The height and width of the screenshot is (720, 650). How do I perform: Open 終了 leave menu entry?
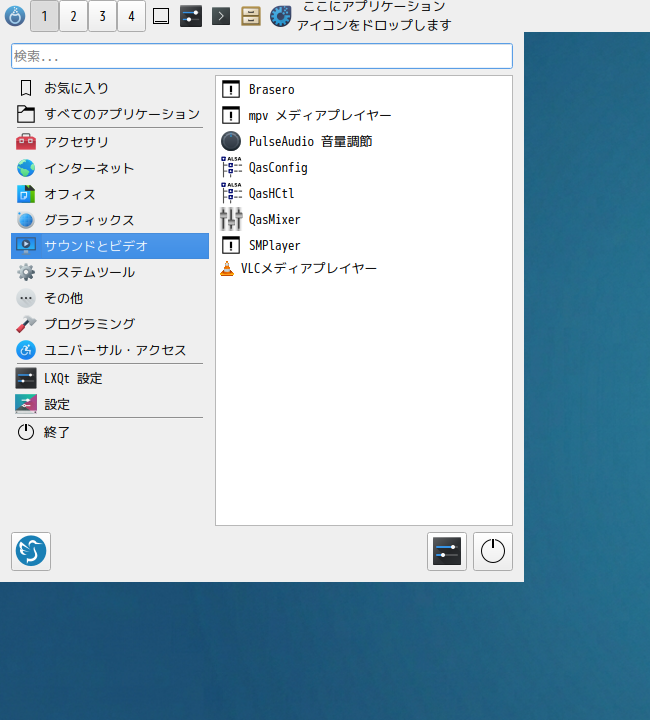[110, 433]
